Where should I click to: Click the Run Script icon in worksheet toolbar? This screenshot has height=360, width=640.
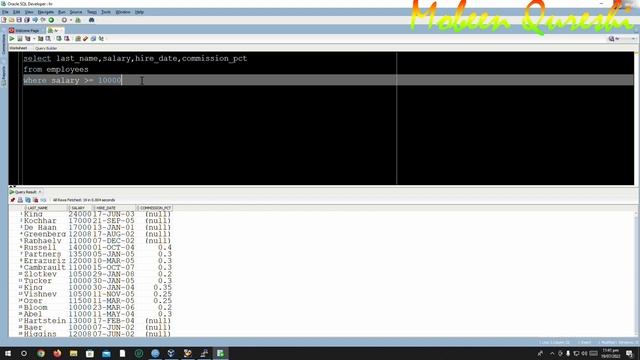pyautogui.click(x=20, y=39)
